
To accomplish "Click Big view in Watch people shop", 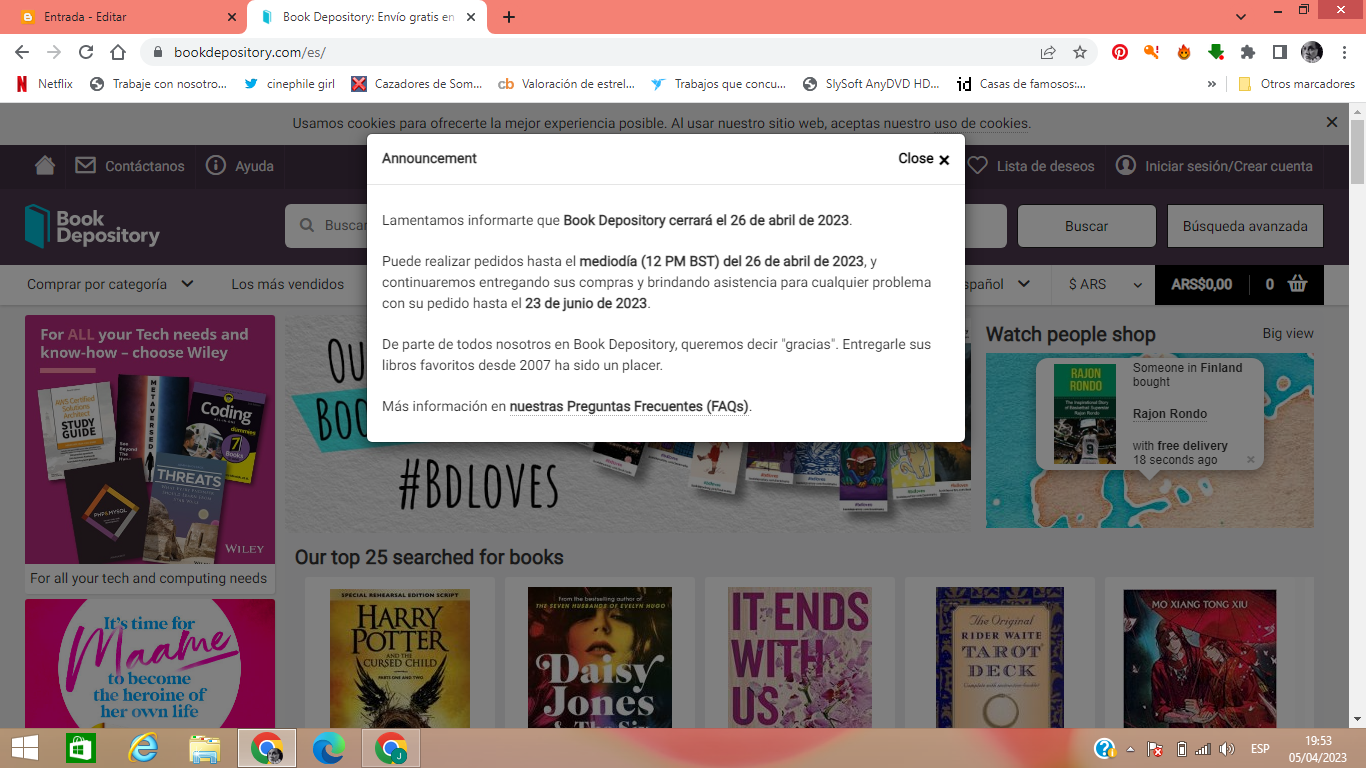I will pyautogui.click(x=1288, y=333).
